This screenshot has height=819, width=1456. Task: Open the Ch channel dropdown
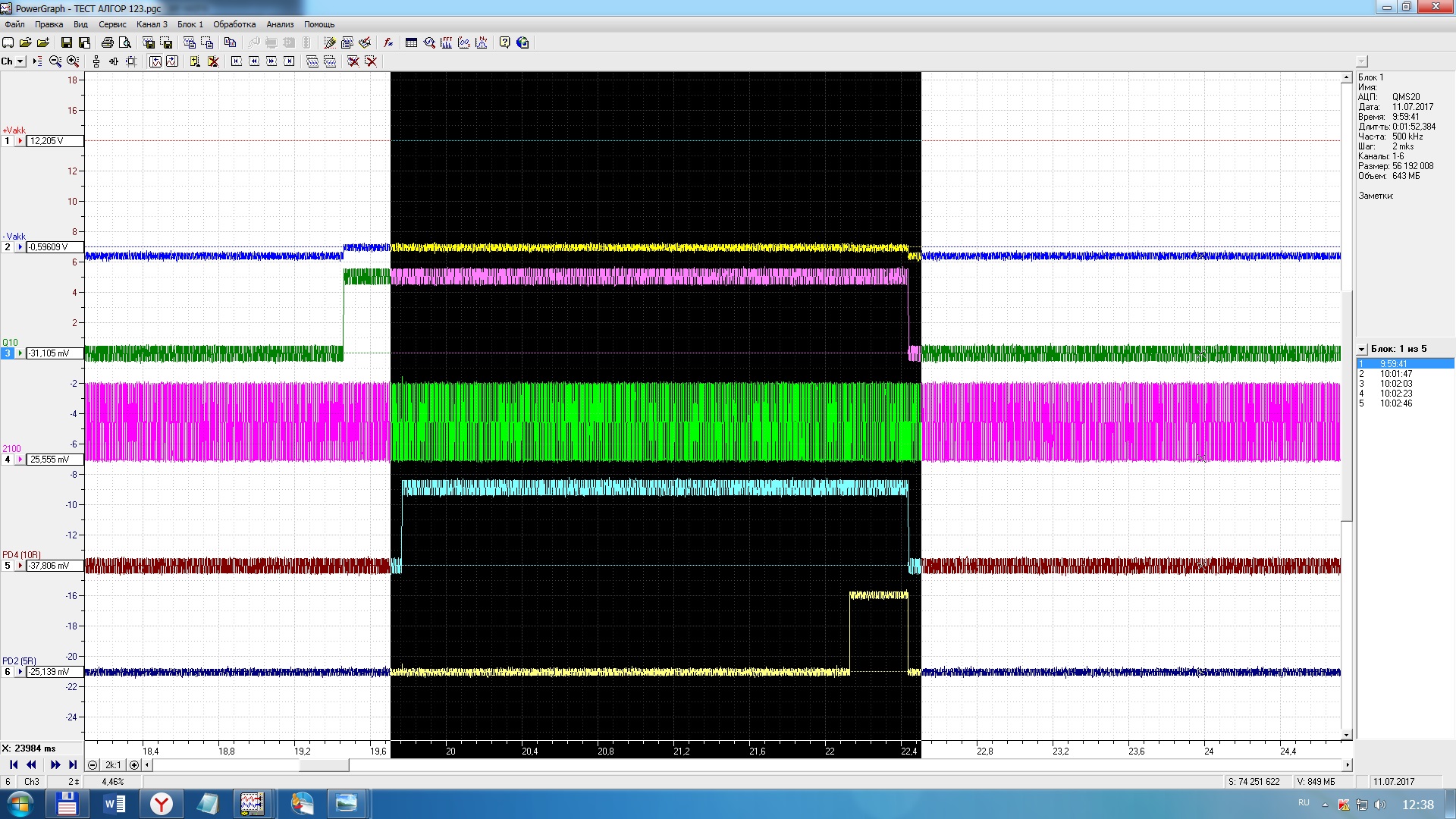tap(20, 61)
